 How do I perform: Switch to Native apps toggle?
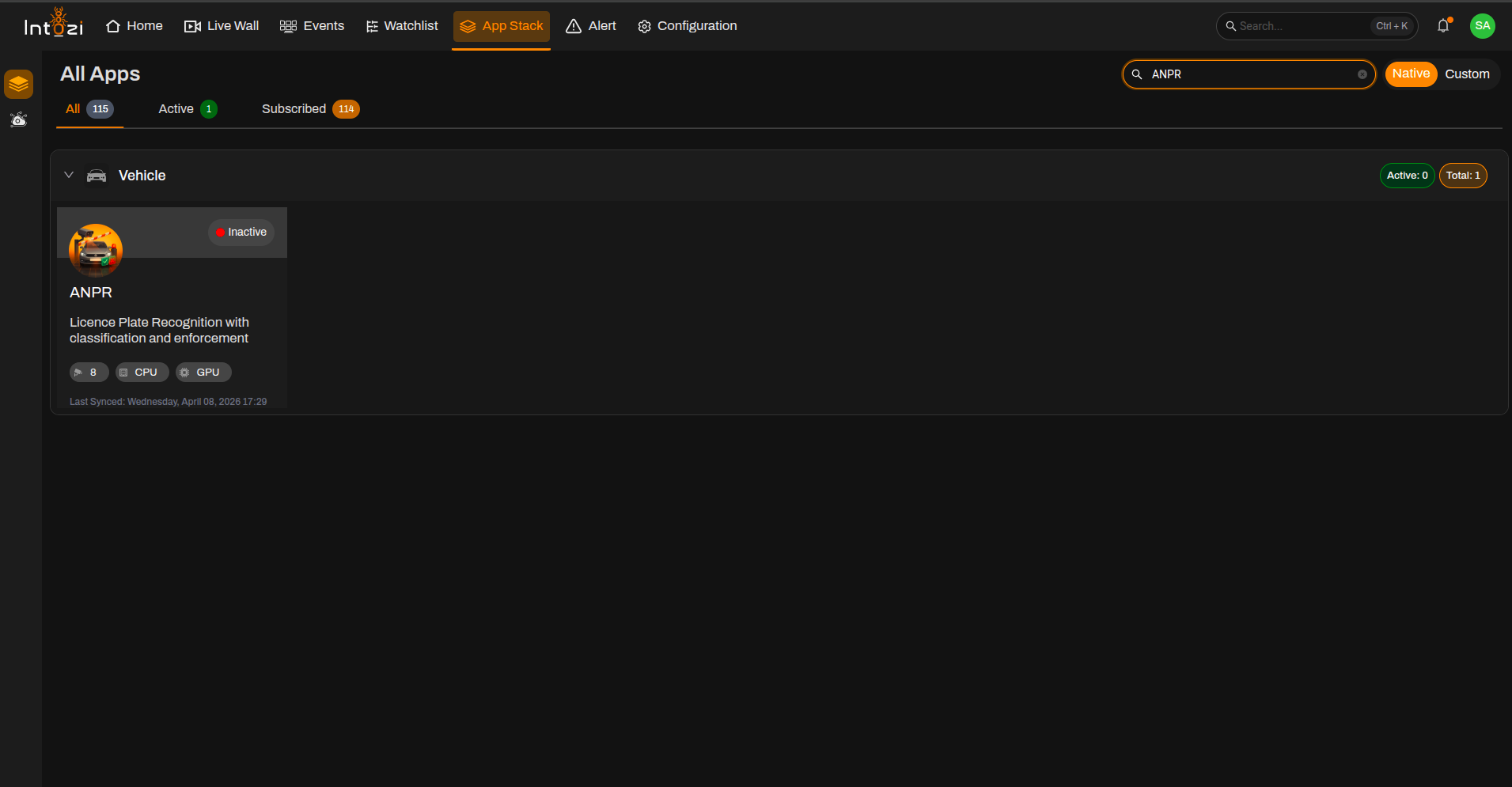coord(1411,74)
